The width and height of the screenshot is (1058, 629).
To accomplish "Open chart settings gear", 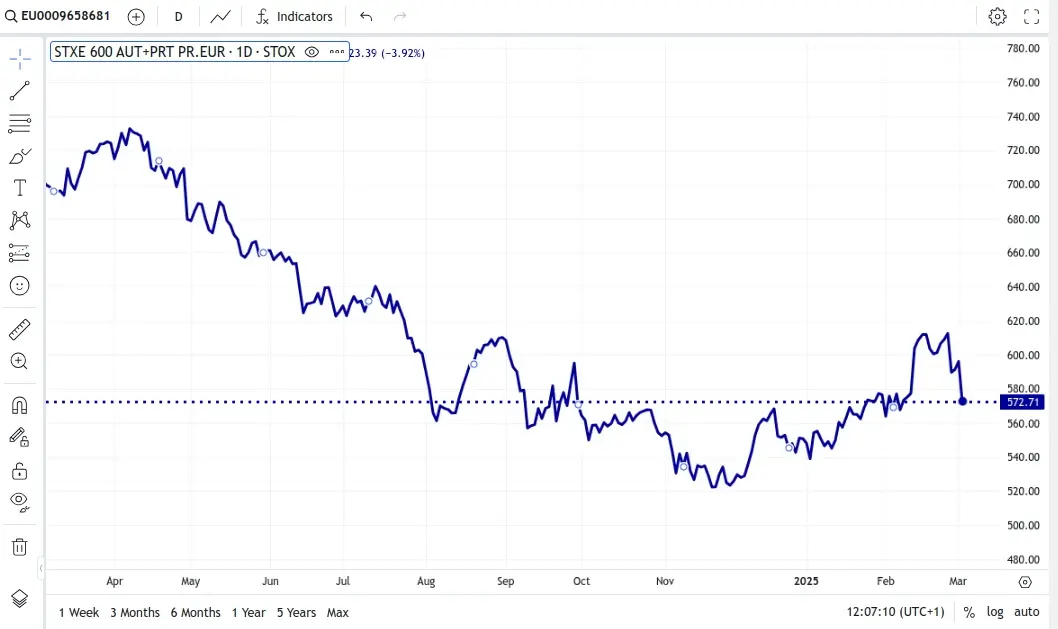I will pyautogui.click(x=997, y=16).
